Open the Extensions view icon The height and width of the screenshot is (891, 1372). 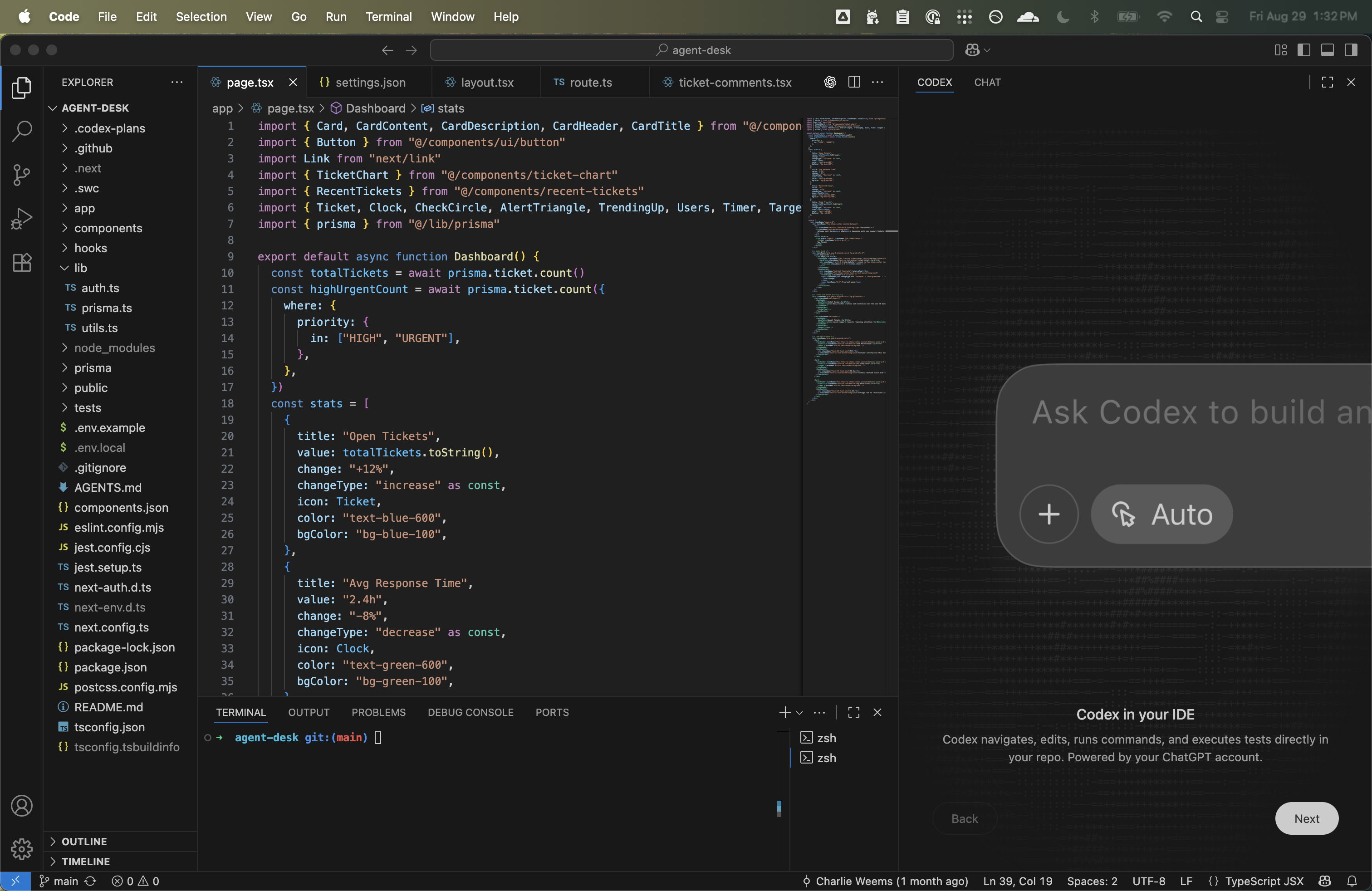coord(21,263)
